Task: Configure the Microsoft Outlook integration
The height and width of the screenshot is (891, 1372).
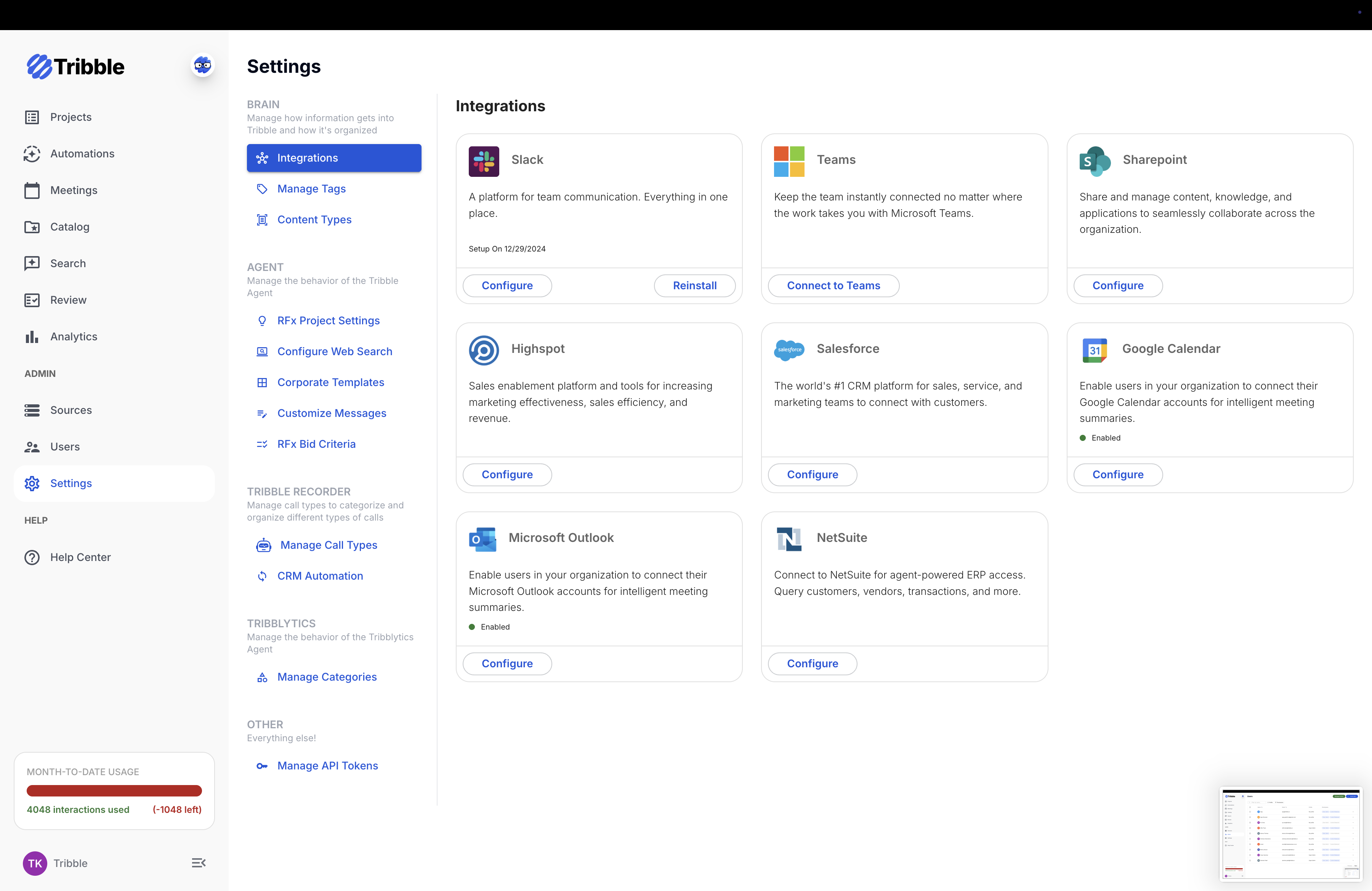Action: 507,664
